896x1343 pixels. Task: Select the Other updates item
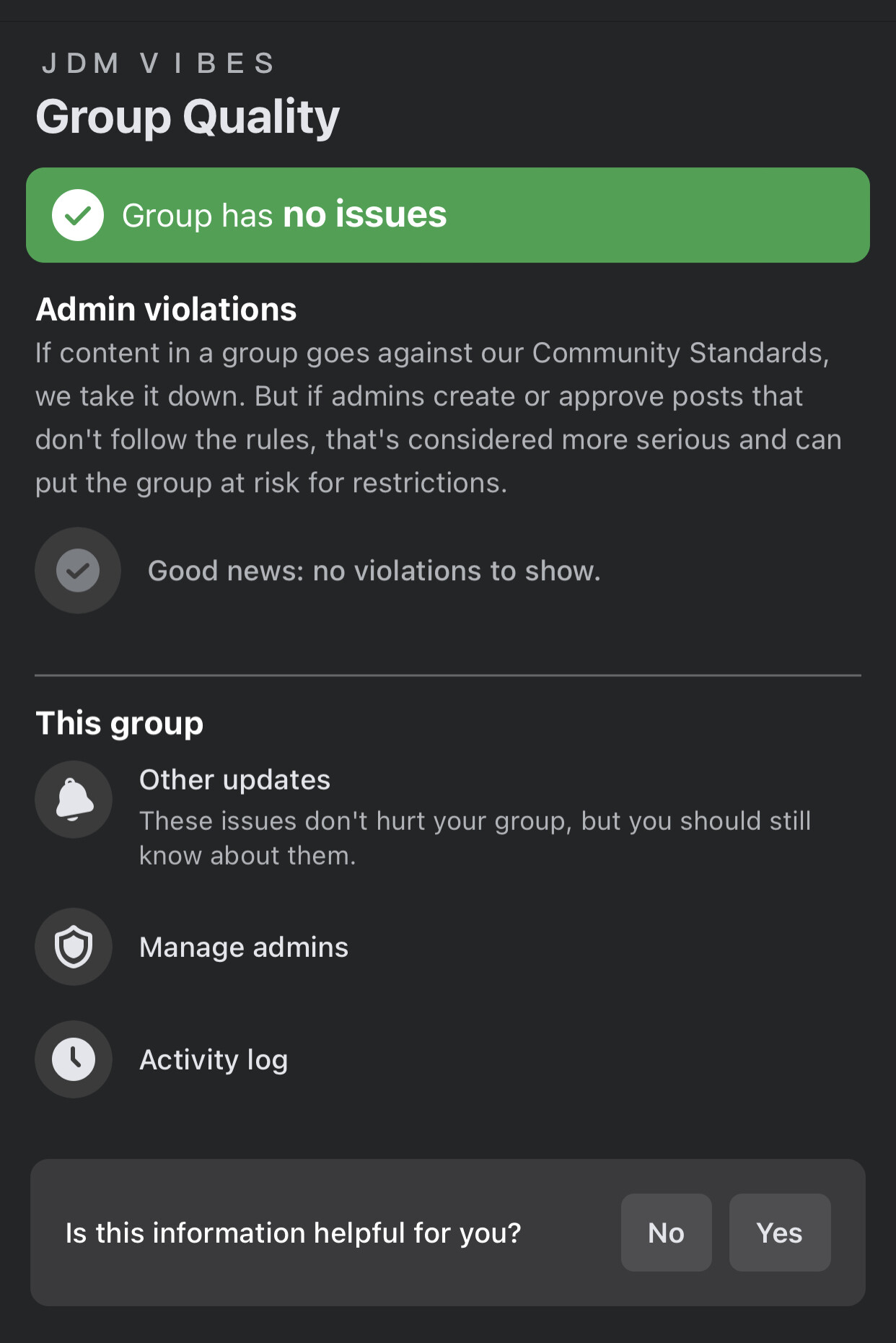point(234,780)
